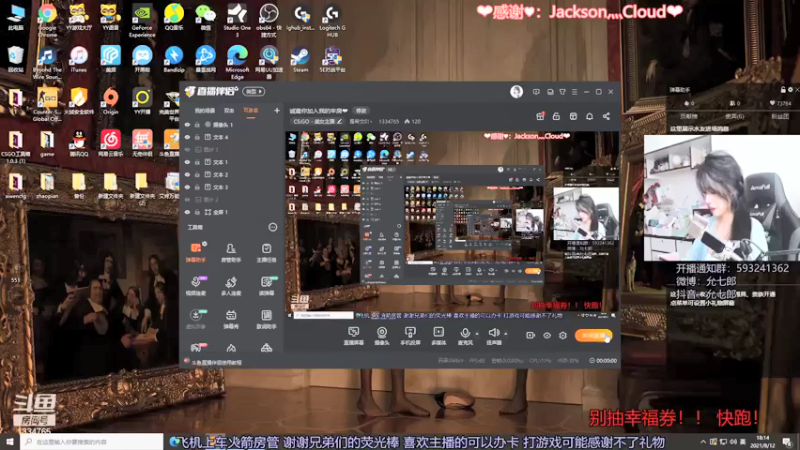
Task: Click the recording camera icon near start button
Action: click(530, 335)
